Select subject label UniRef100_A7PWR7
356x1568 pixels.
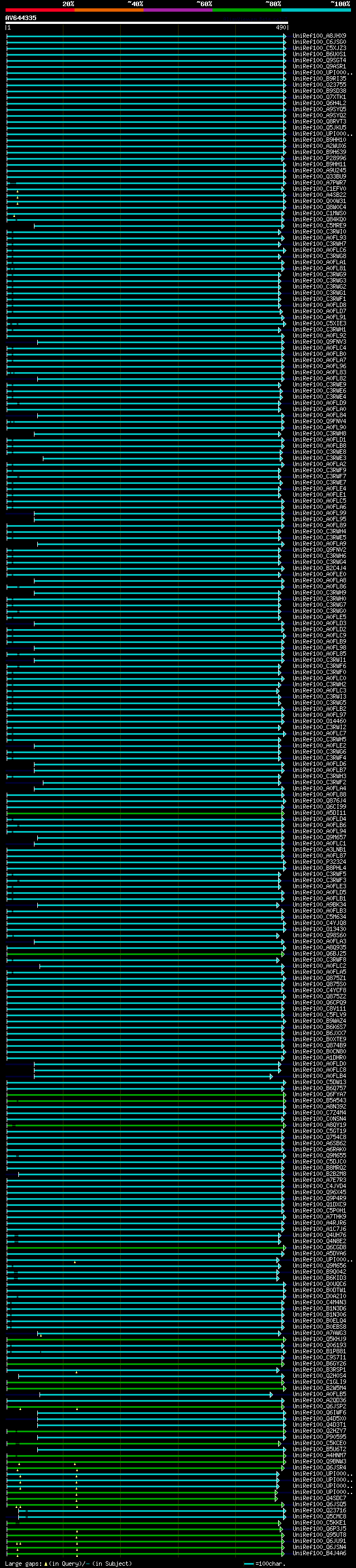319,182
